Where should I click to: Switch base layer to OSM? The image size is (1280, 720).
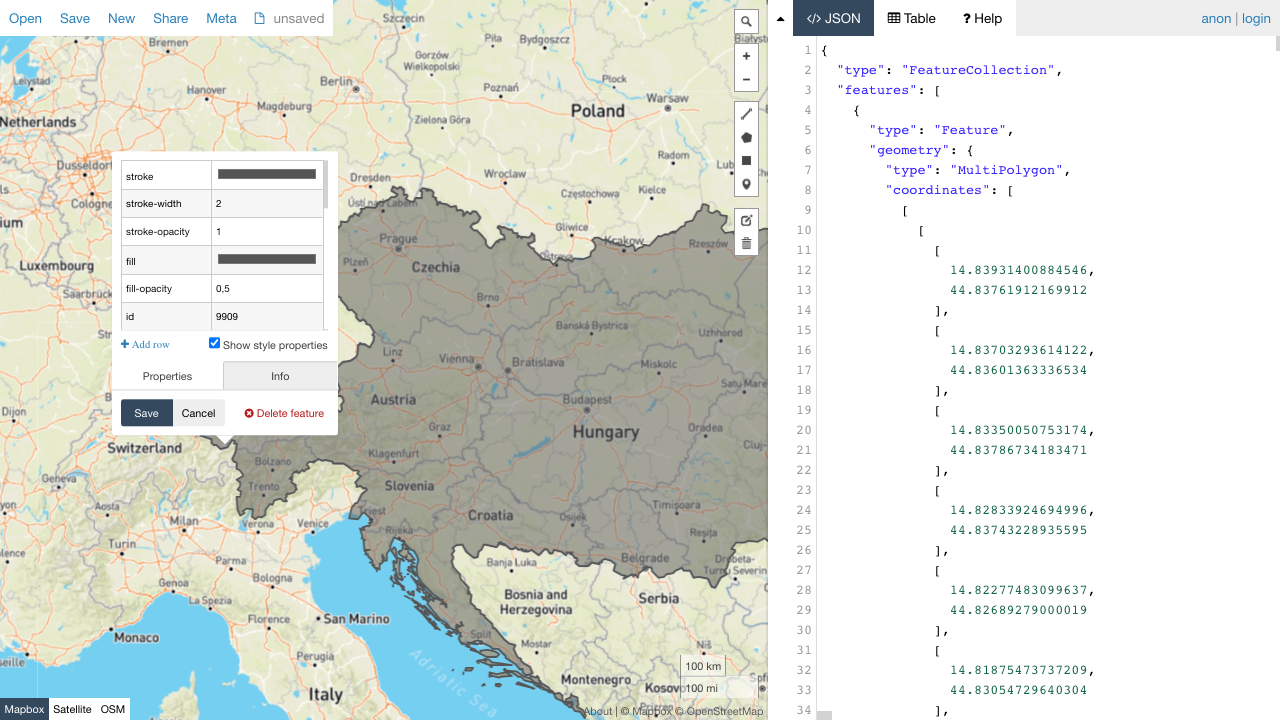[x=113, y=709]
